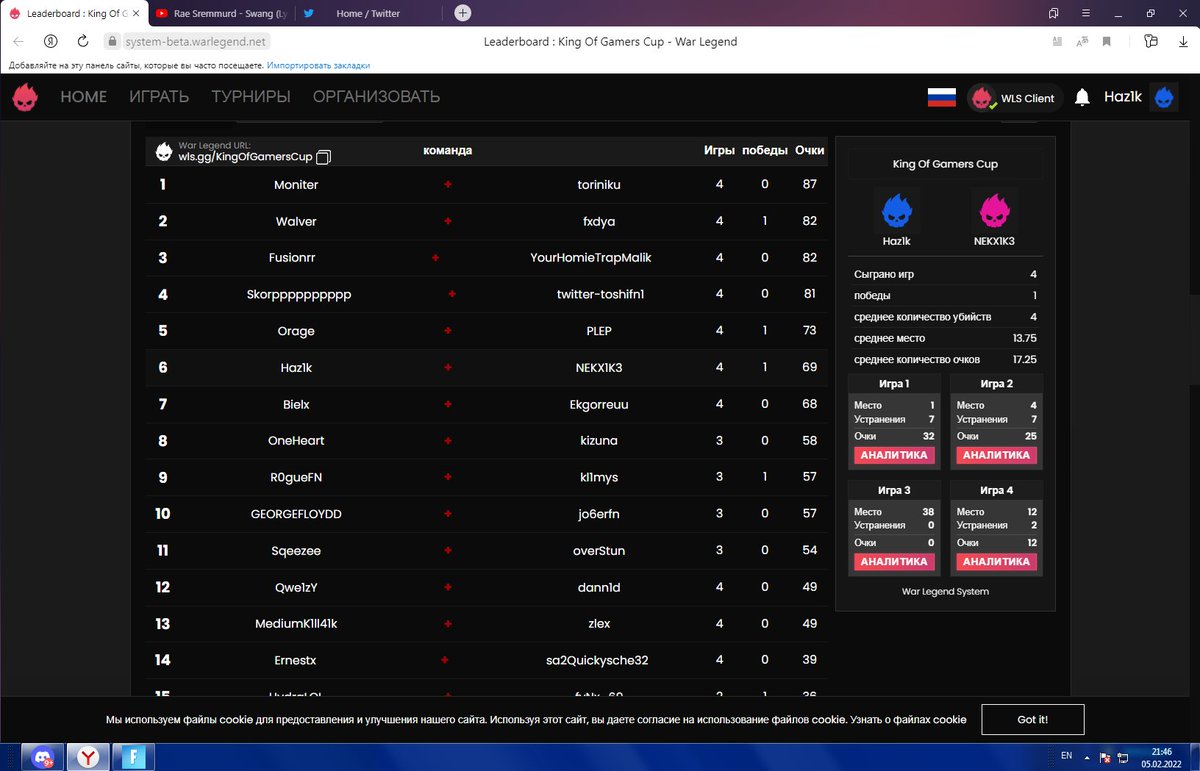Select team row Walver ranked 2
Image resolution: width=1200 pixels, height=771 pixels.
pyautogui.click(x=486, y=221)
